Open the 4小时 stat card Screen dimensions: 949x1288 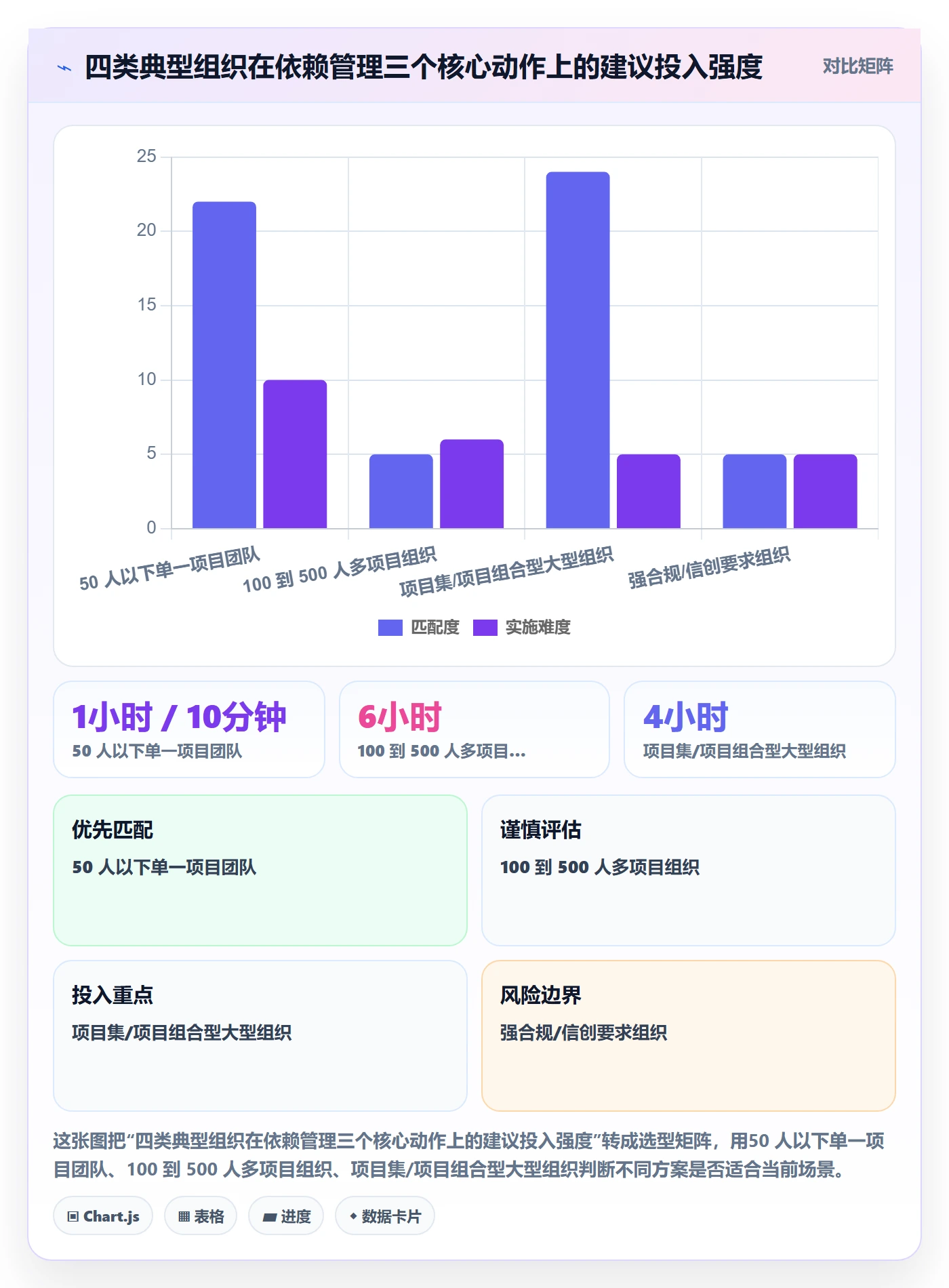[x=760, y=729]
